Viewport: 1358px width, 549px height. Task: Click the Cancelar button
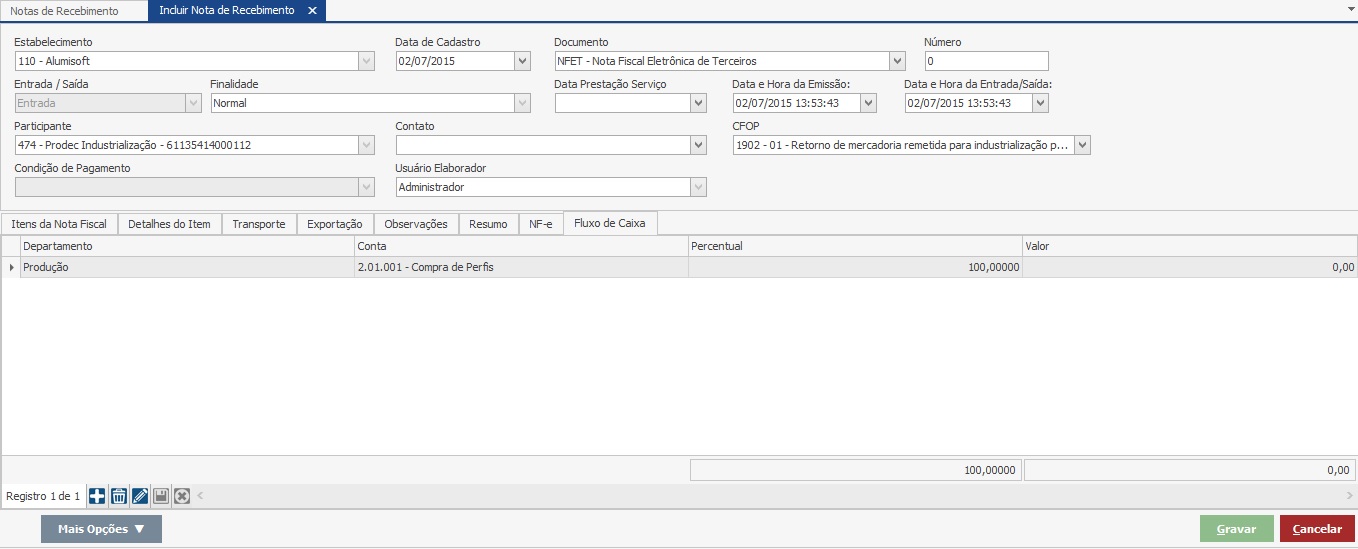[1316, 529]
